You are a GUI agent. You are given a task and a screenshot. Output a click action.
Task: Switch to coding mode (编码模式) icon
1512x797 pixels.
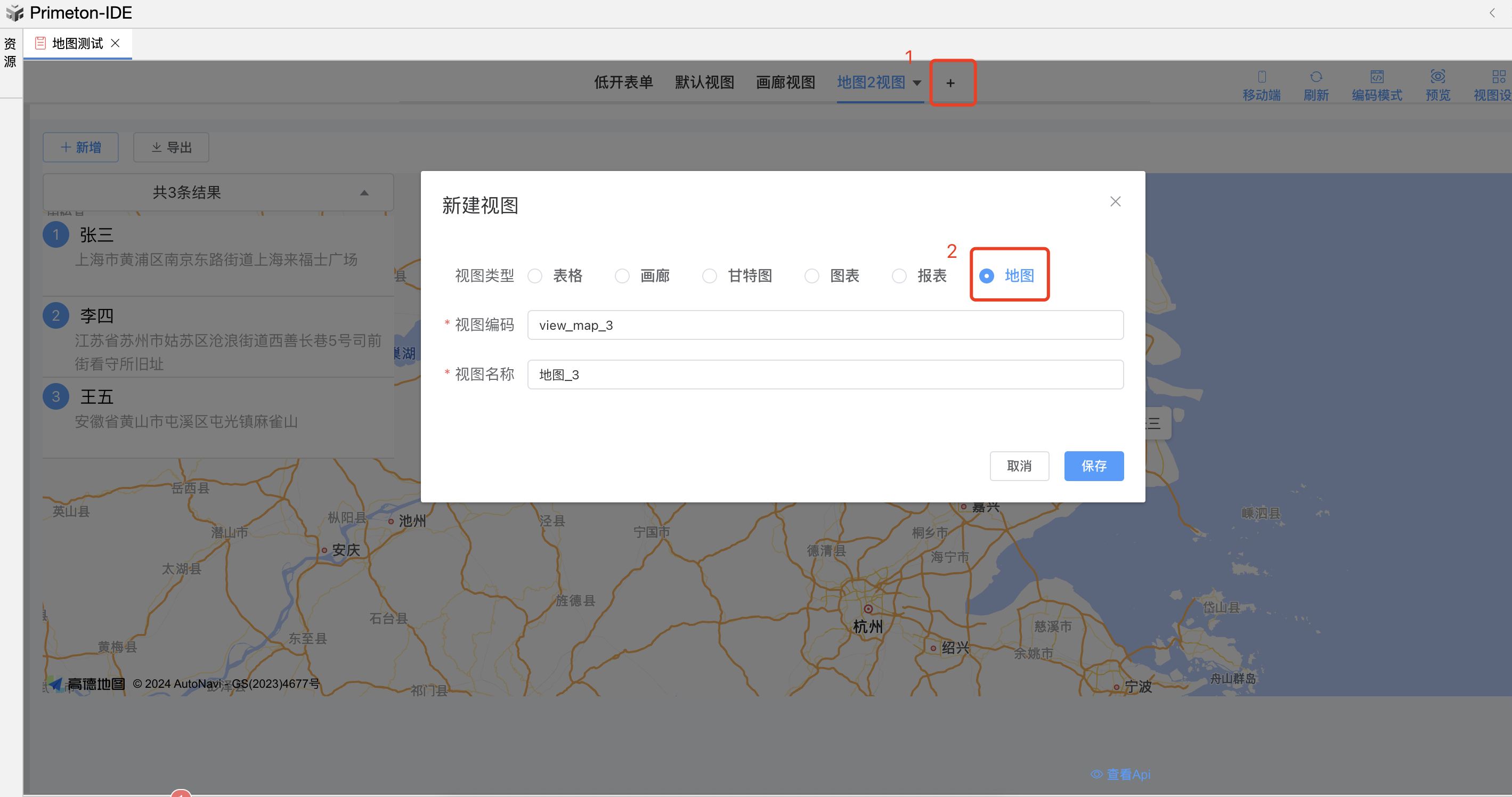pos(1377,77)
